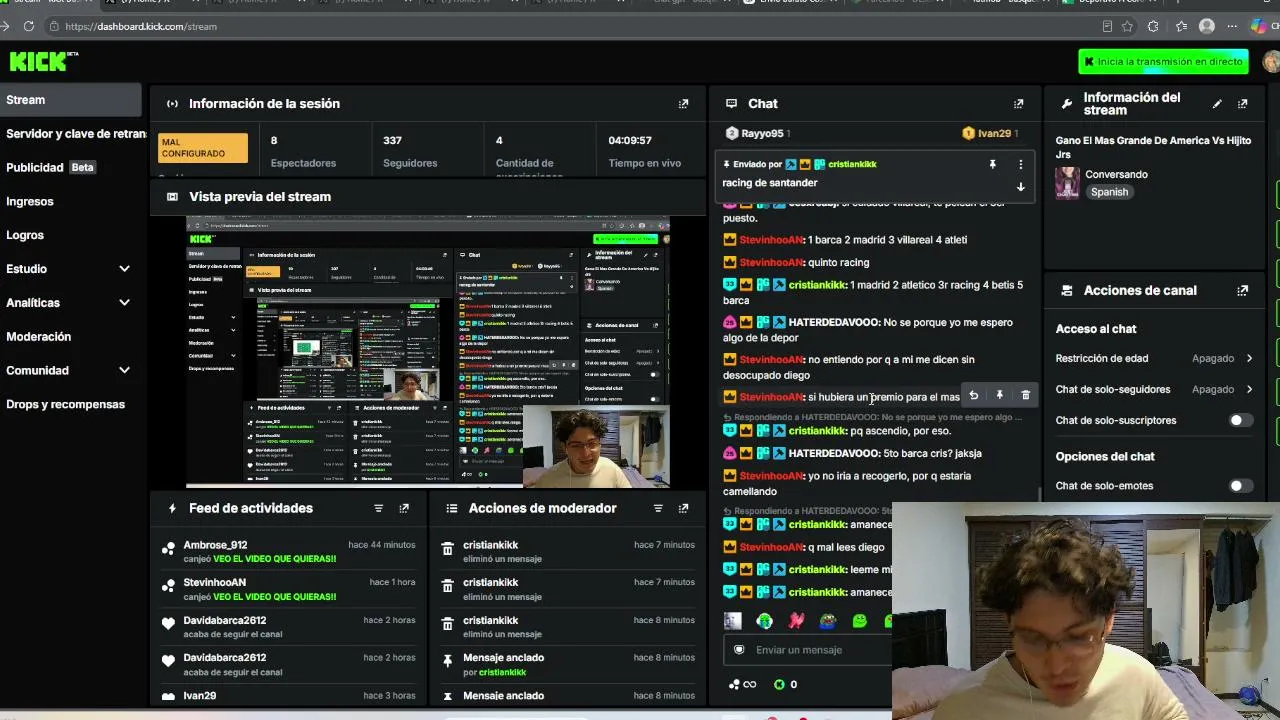Focus the Enviar un mensaje chat box
The image size is (1280, 720).
(x=805, y=650)
